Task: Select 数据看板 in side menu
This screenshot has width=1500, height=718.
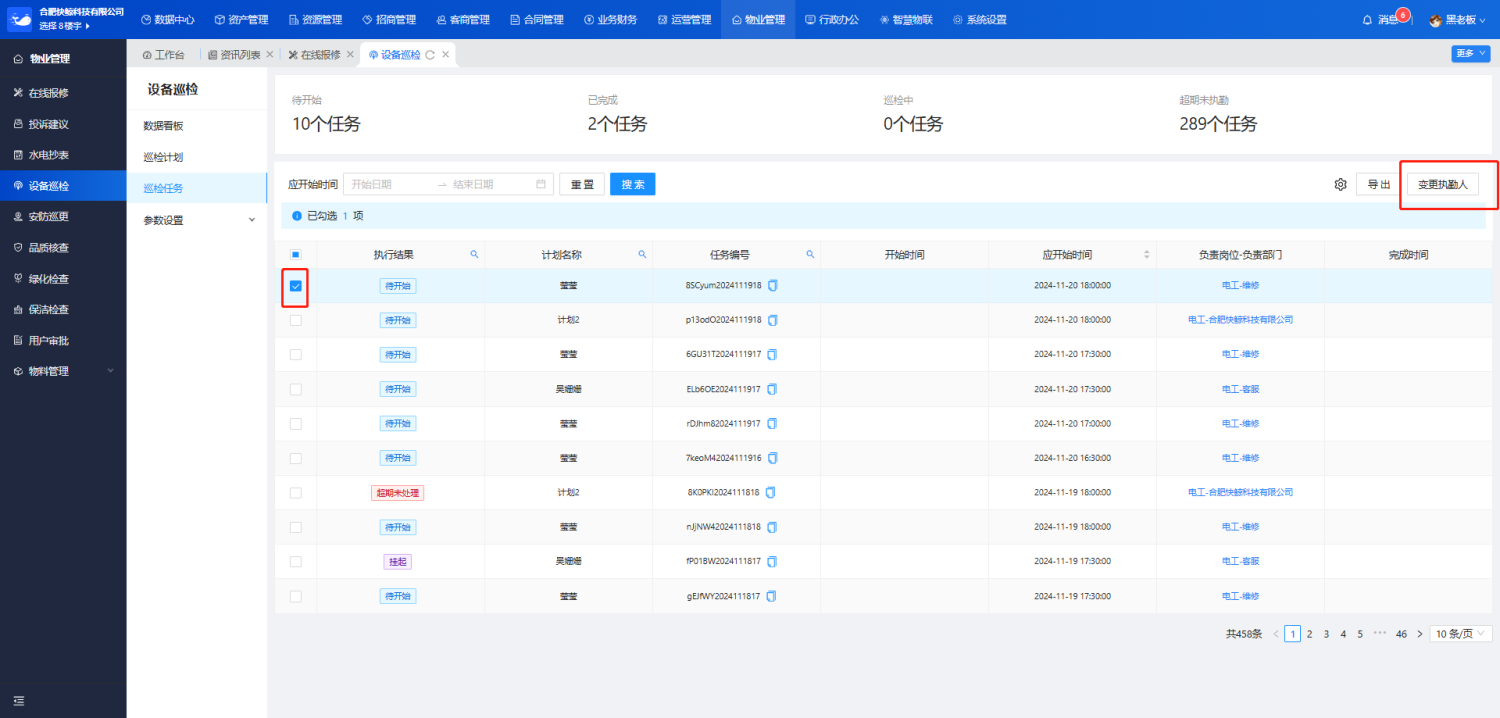Action: [x=163, y=126]
